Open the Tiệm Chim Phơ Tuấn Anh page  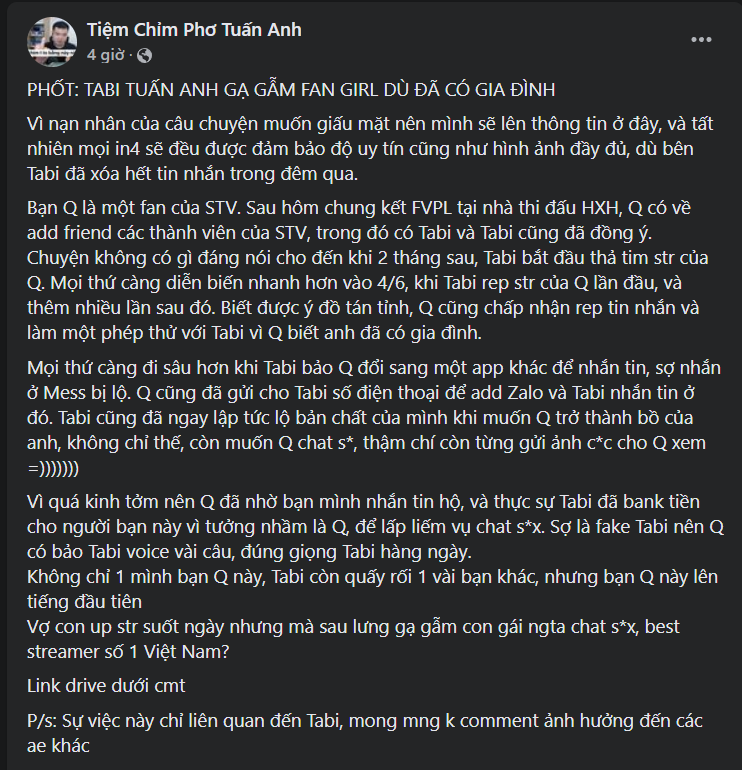(194, 30)
